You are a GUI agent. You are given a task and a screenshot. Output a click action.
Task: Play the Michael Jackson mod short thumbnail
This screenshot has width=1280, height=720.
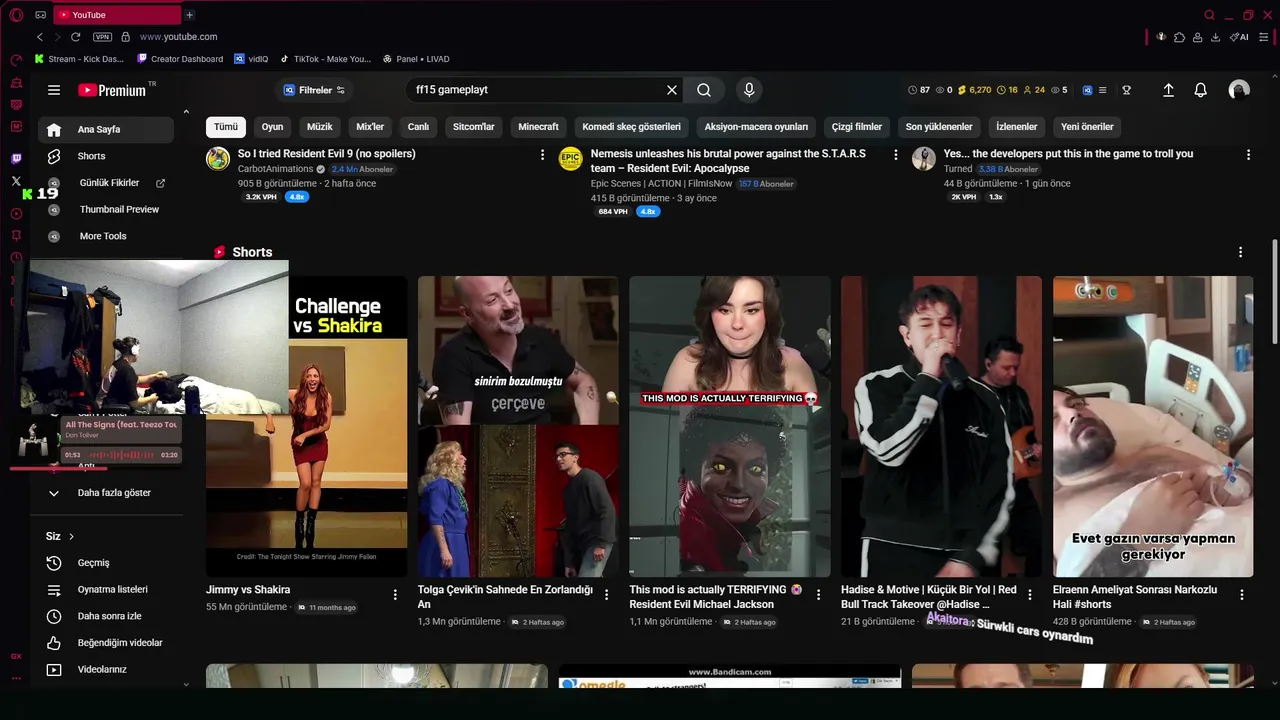(730, 427)
